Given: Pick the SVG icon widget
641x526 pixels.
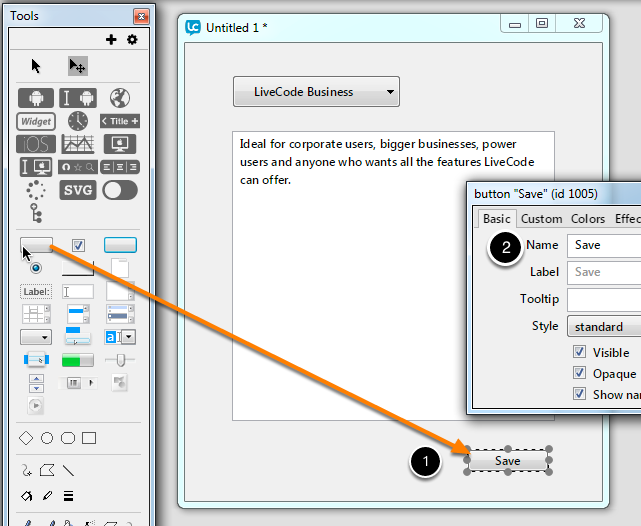Looking at the screenshot, I should click(x=78, y=190).
